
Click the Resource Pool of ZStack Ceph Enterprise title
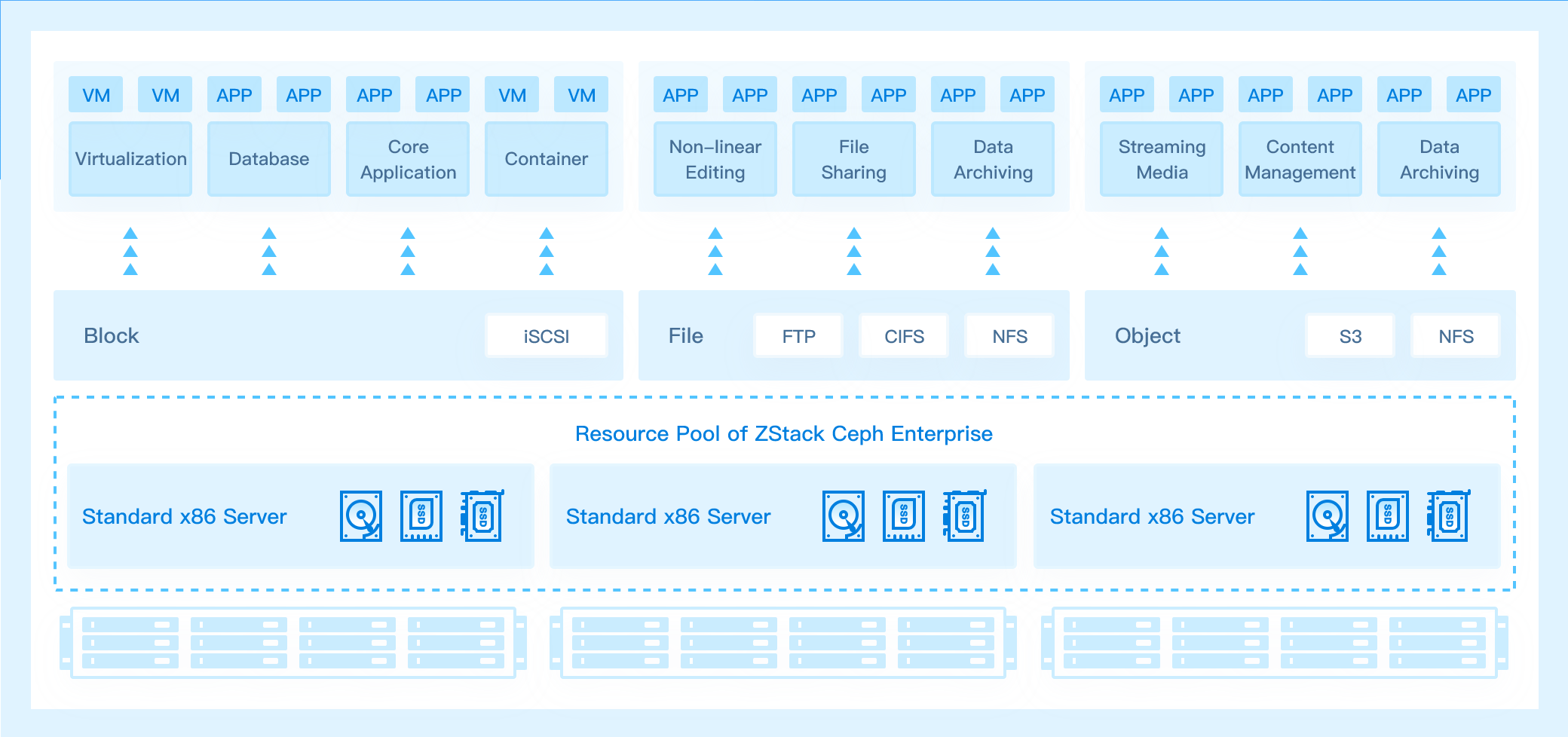[x=784, y=434]
